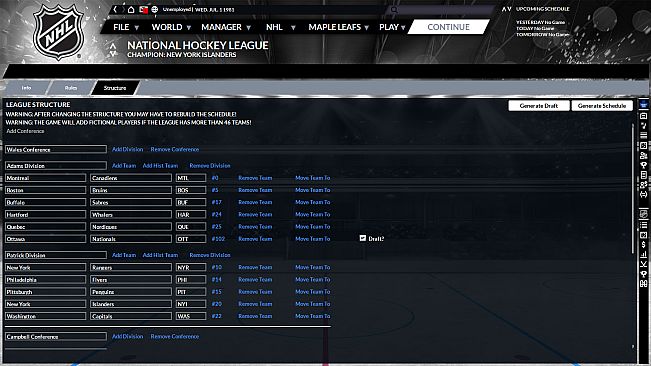Screen dimensions: 651x366
Task: Open the globe world icon
Action: tap(155, 9)
